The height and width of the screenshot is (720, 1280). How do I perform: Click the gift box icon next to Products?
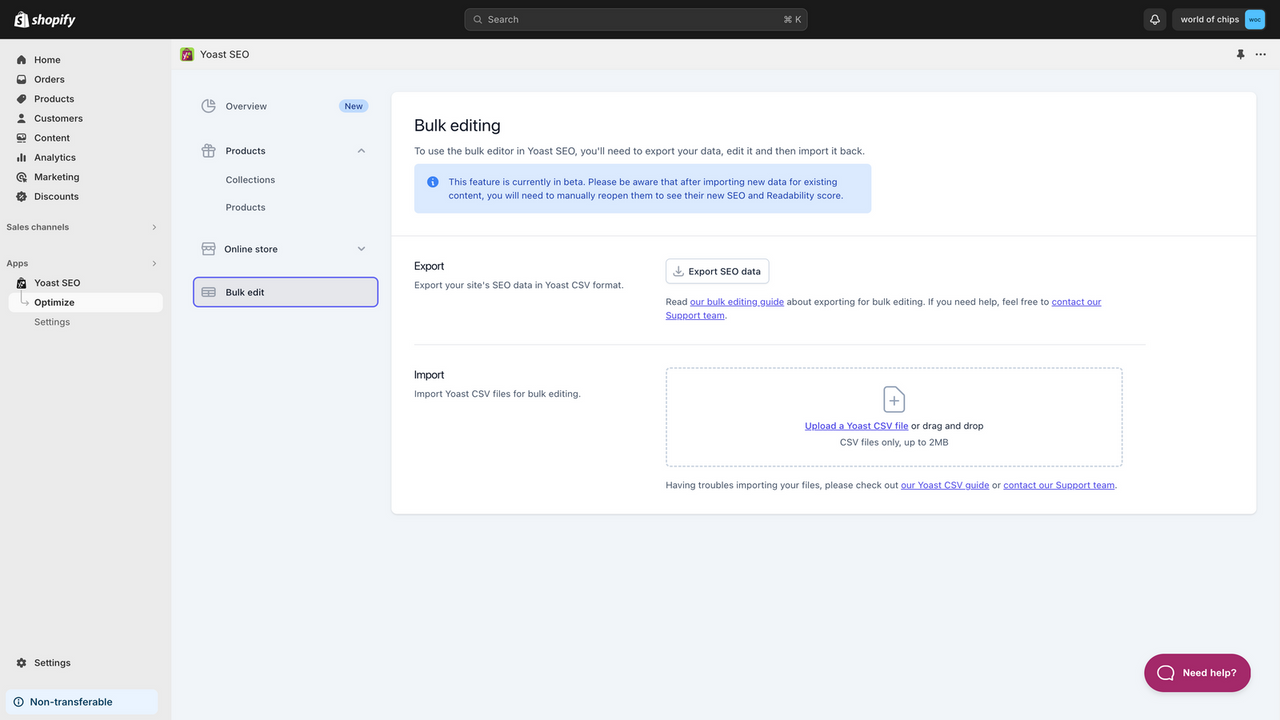(208, 151)
